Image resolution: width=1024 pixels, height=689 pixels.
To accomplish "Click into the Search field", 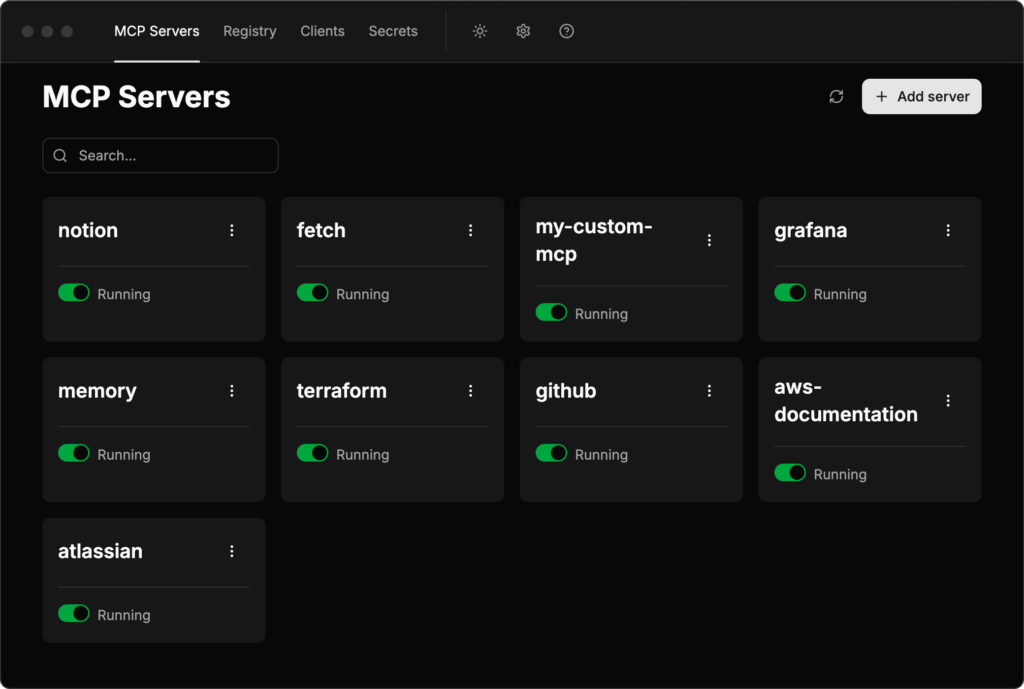I will (160, 155).
